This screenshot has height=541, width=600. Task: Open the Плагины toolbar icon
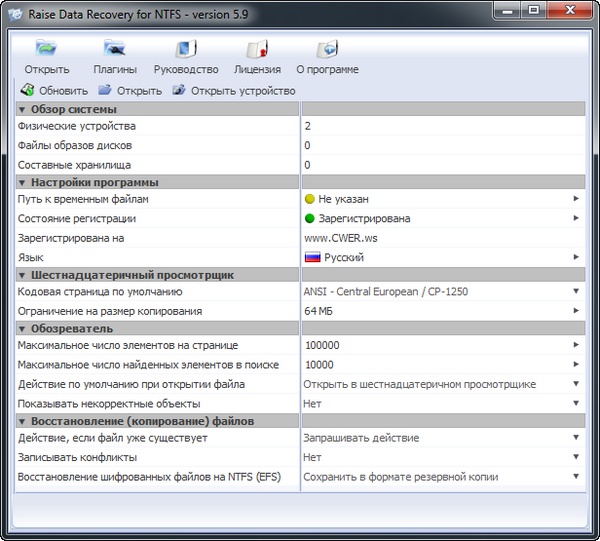(115, 49)
